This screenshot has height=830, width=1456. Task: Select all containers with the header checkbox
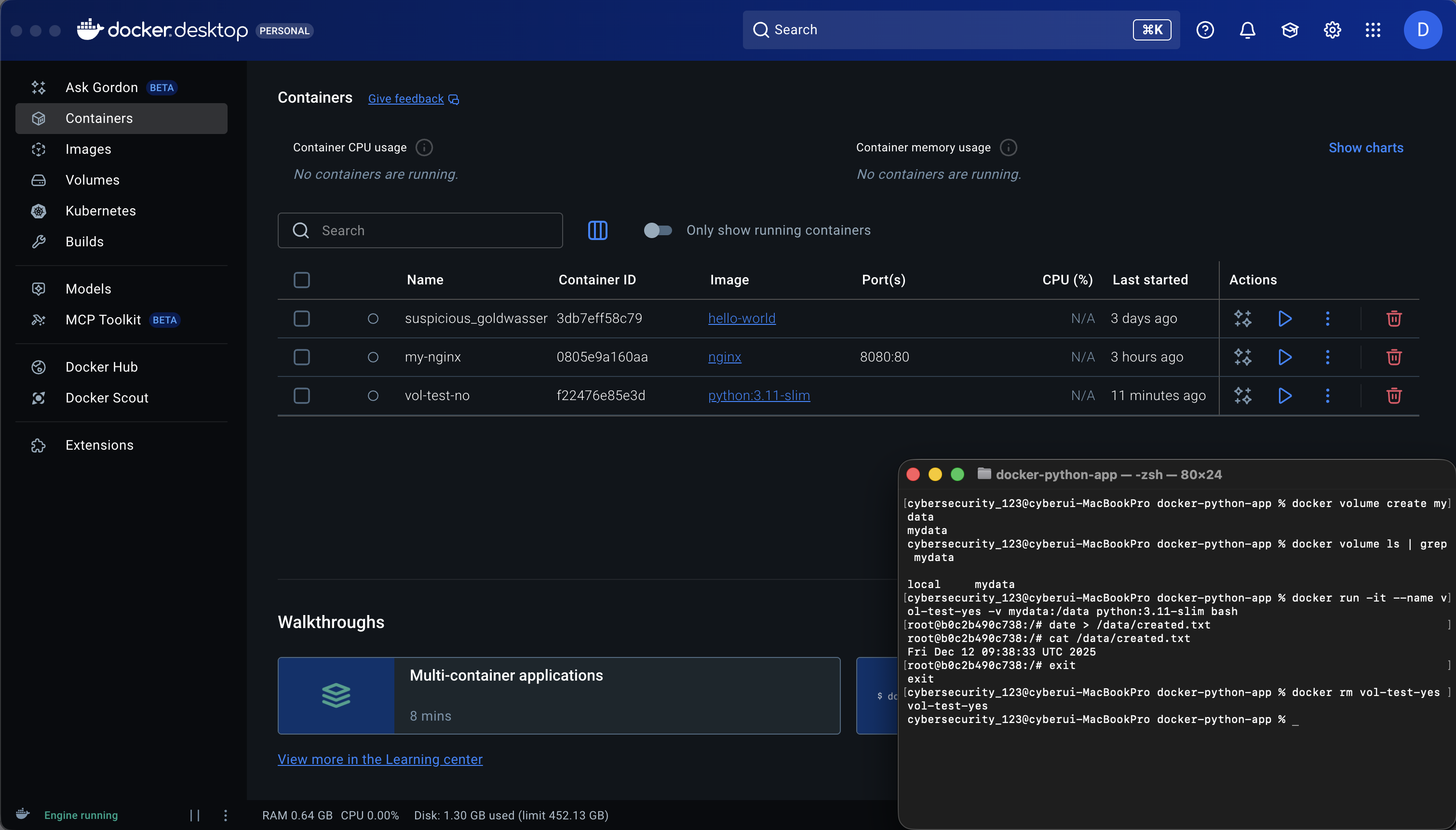[x=302, y=280]
